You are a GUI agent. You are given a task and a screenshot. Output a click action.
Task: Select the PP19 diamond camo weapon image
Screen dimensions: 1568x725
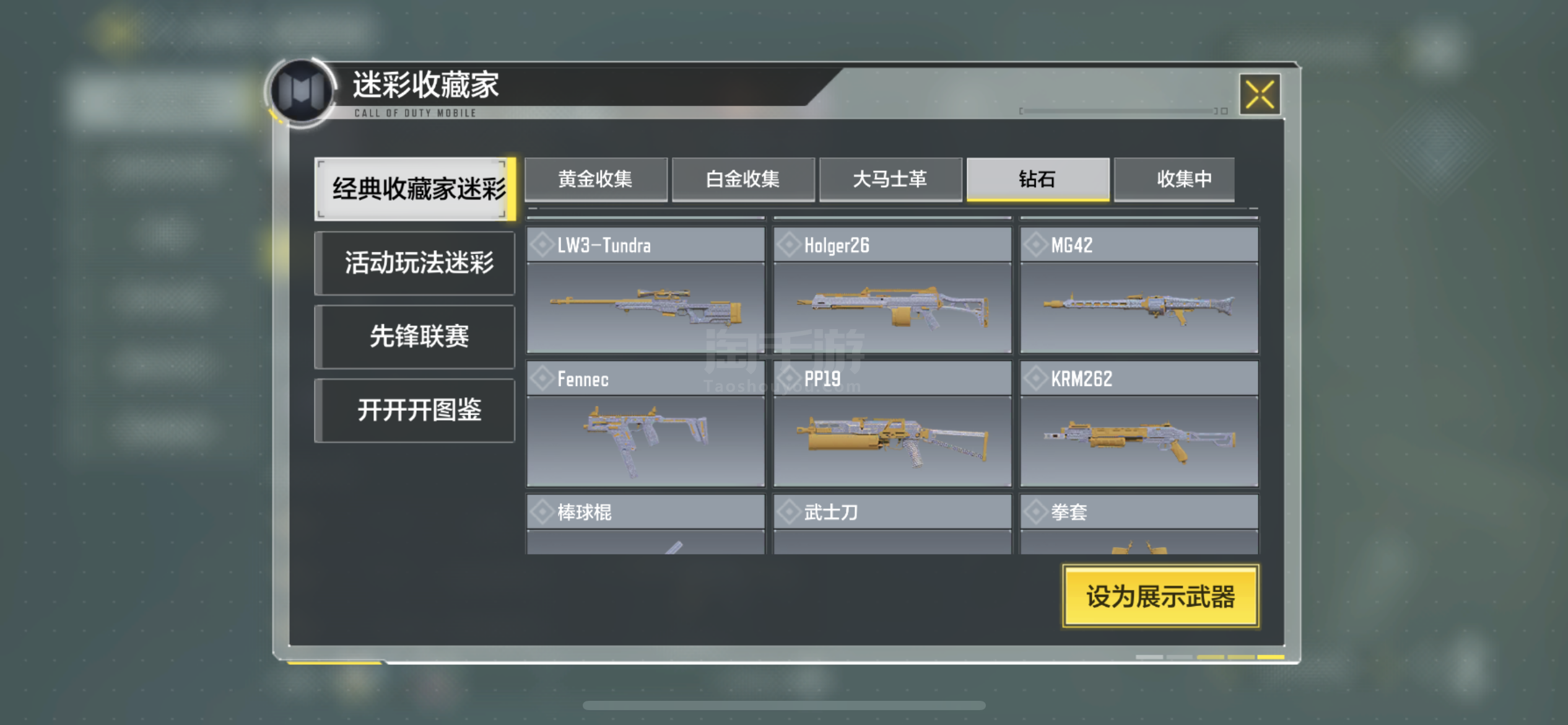[892, 441]
